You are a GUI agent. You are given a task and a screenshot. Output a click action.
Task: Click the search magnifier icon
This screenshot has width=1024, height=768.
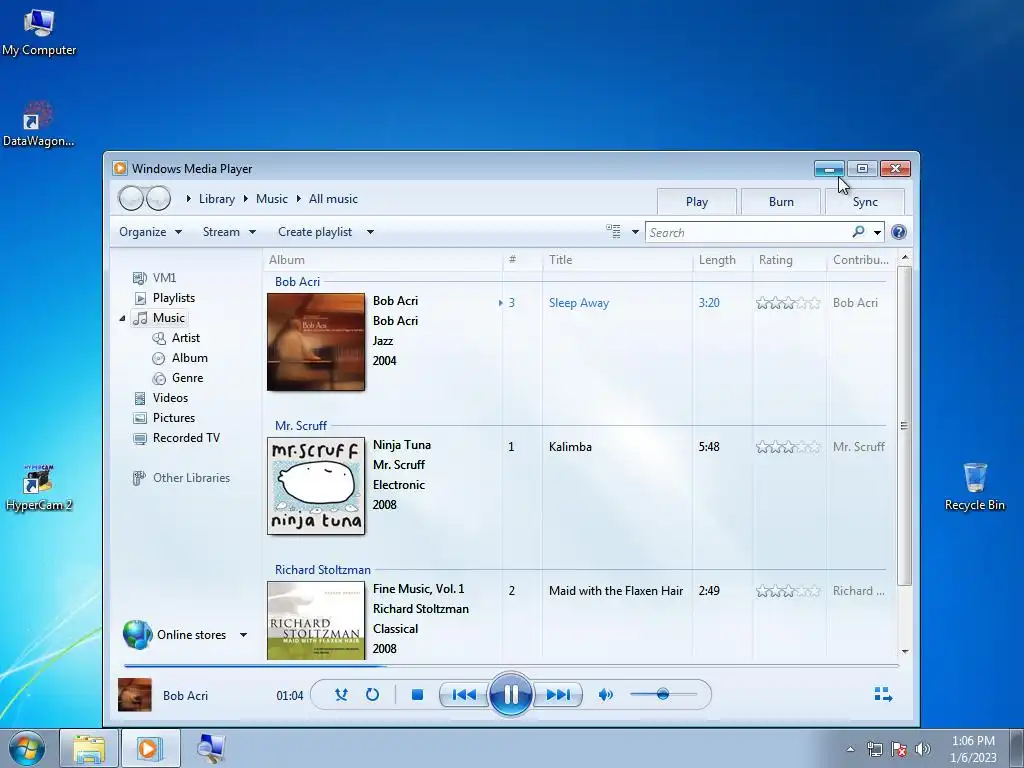859,231
